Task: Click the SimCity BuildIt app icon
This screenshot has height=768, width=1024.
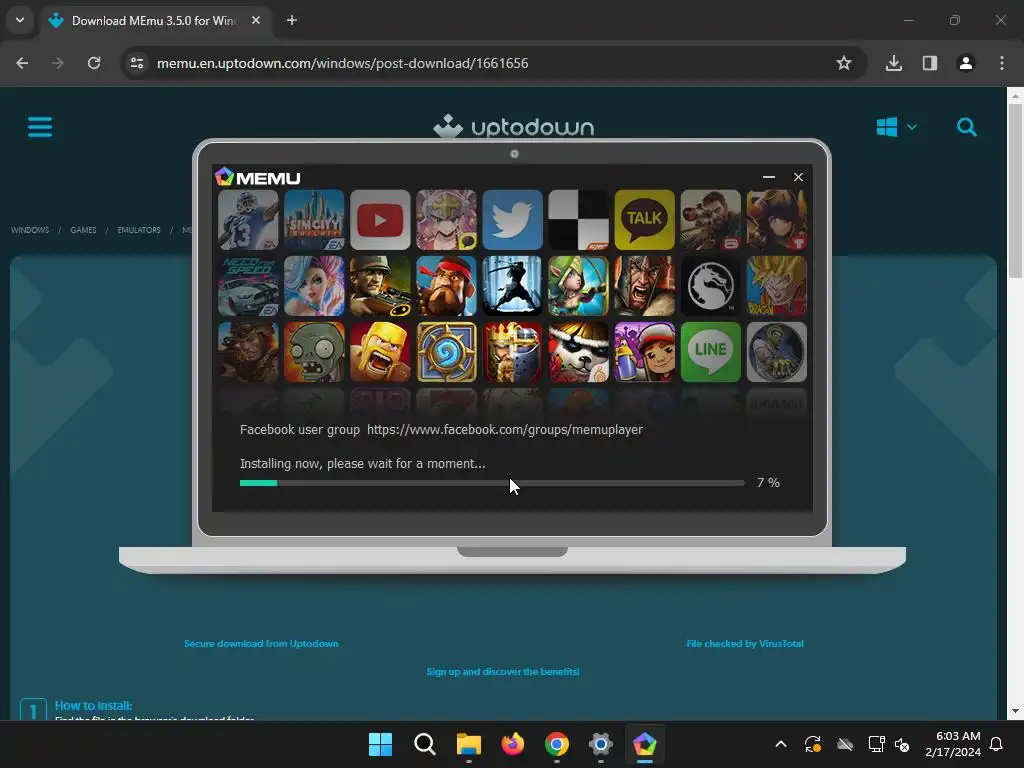Action: [314, 220]
